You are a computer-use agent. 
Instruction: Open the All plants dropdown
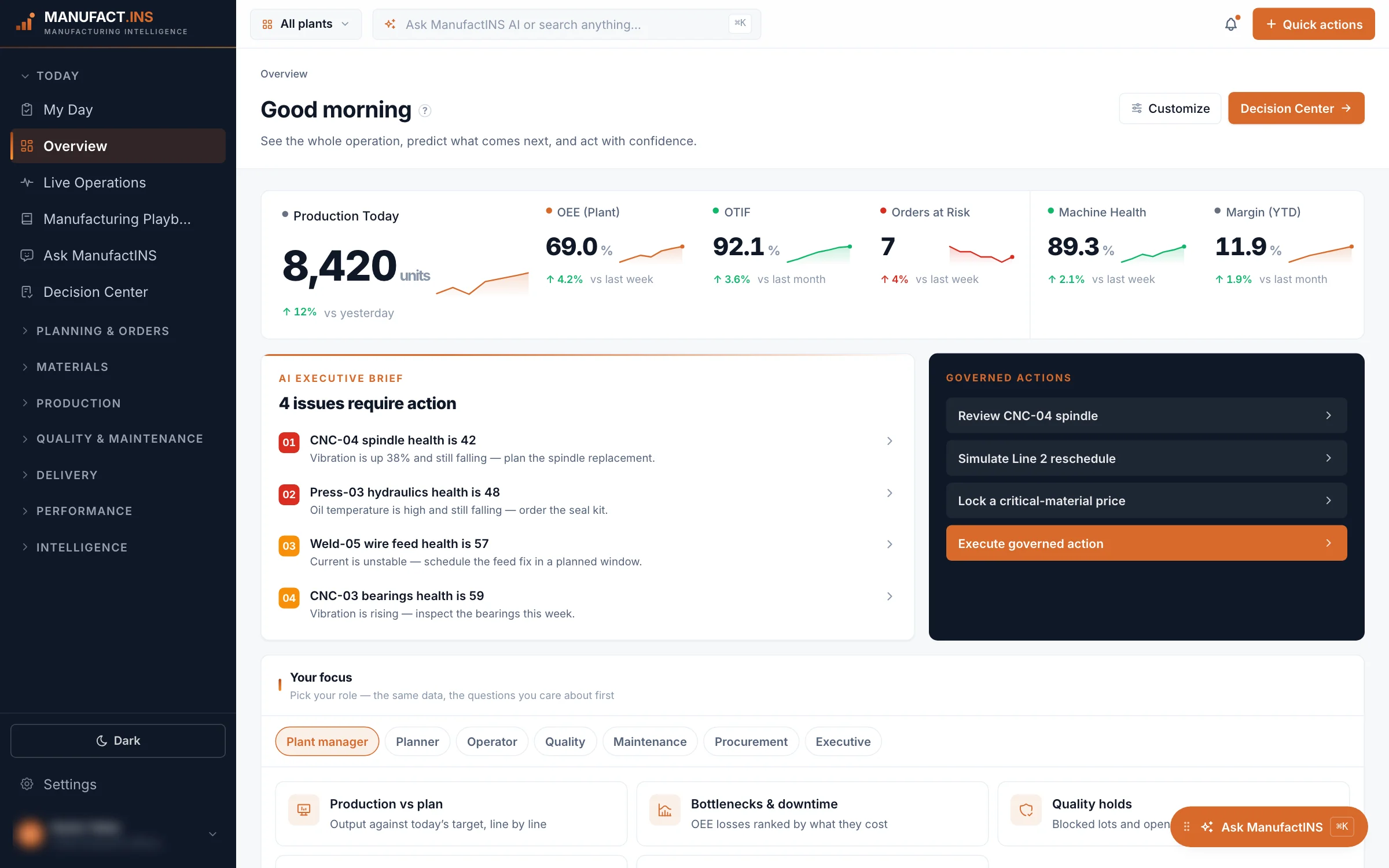coord(306,24)
